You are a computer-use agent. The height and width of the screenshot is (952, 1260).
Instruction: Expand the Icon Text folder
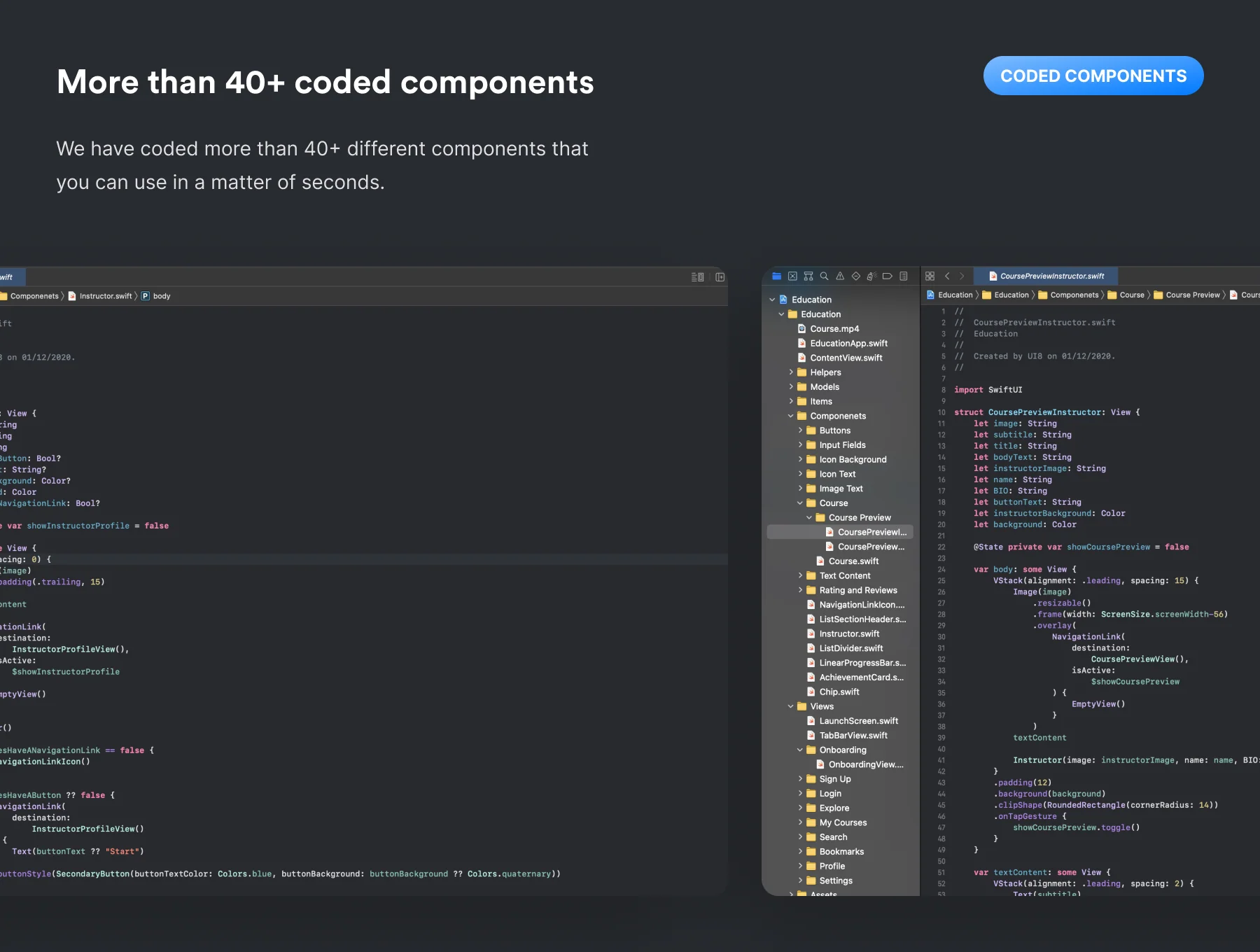click(800, 474)
